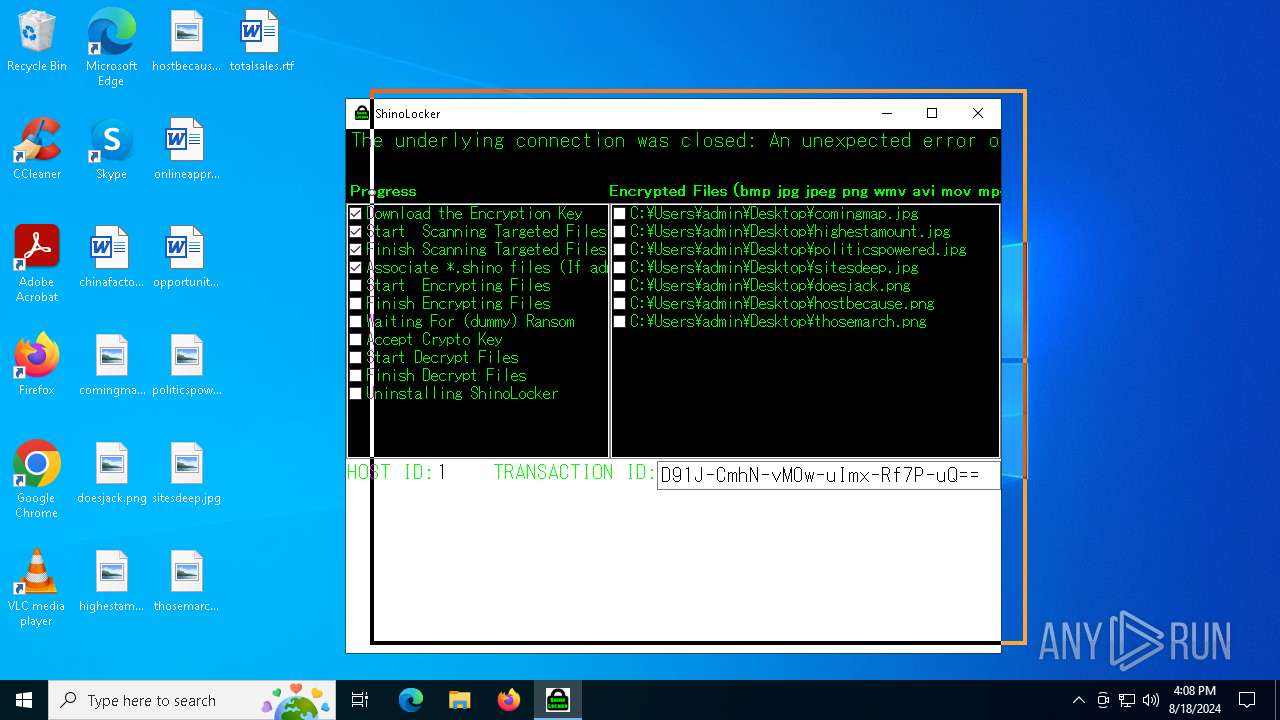This screenshot has height=720, width=1280.
Task: Check the sitesdeep.jpg file checkbox
Action: pyautogui.click(x=619, y=267)
